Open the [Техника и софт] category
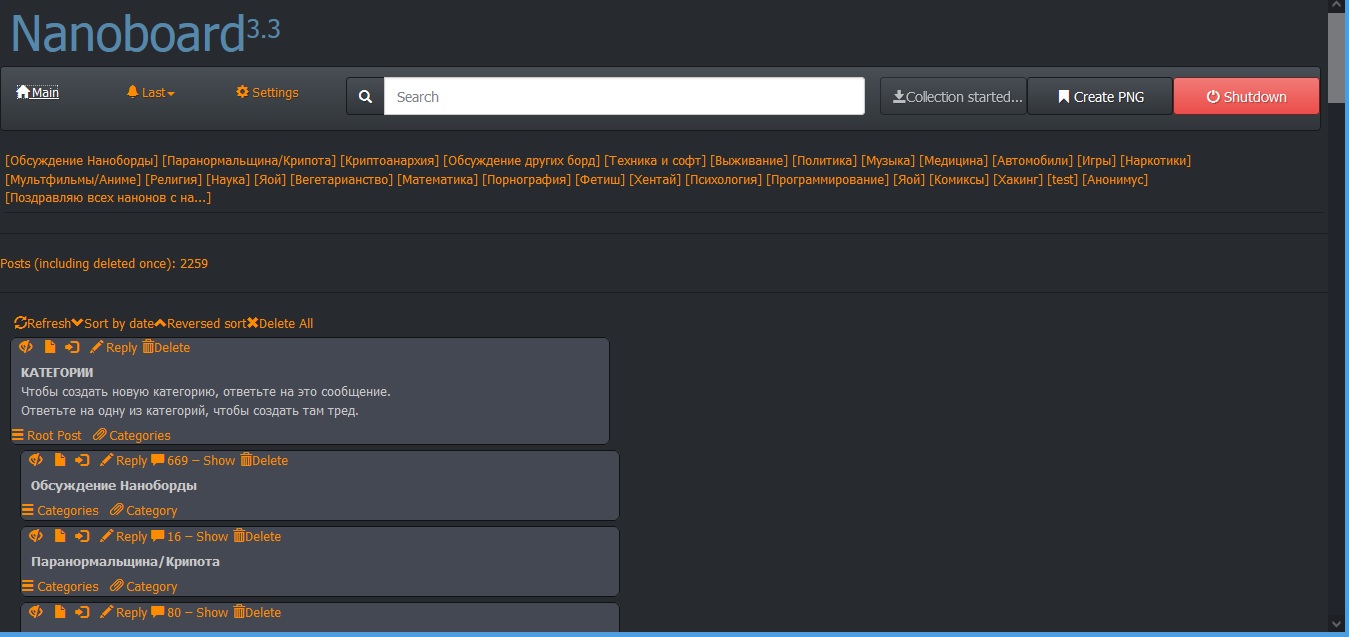Viewport: 1349px width, 637px height. [655, 160]
